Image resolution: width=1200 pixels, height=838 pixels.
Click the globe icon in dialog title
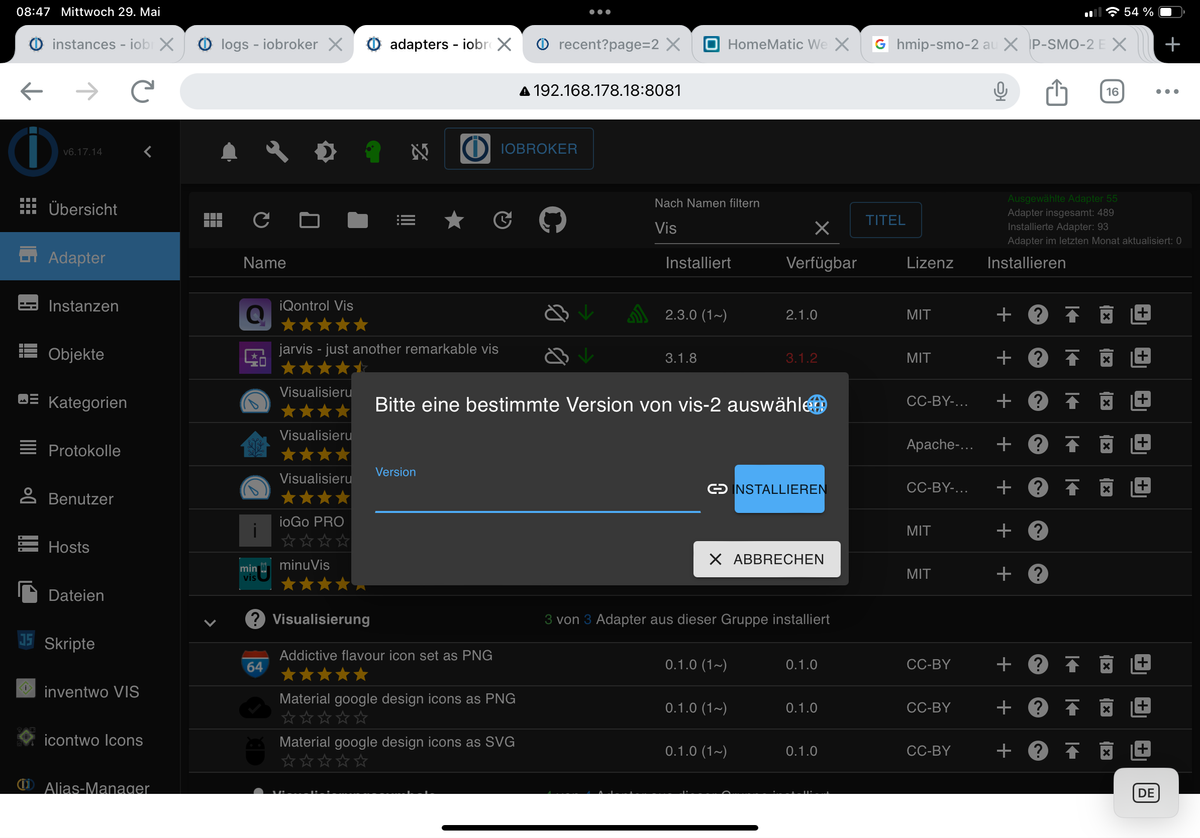pos(817,404)
